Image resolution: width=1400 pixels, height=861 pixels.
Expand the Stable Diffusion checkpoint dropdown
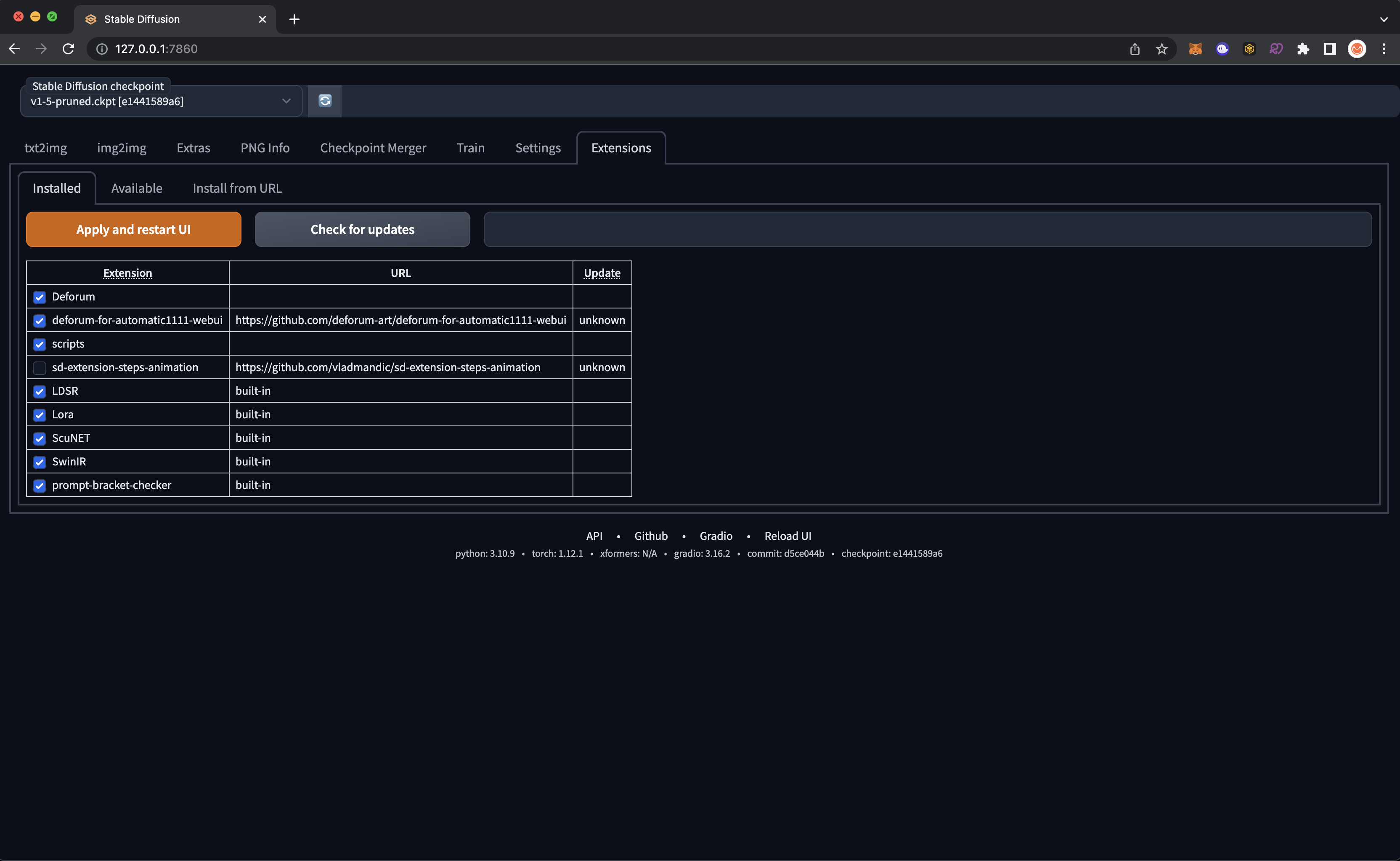pos(286,101)
